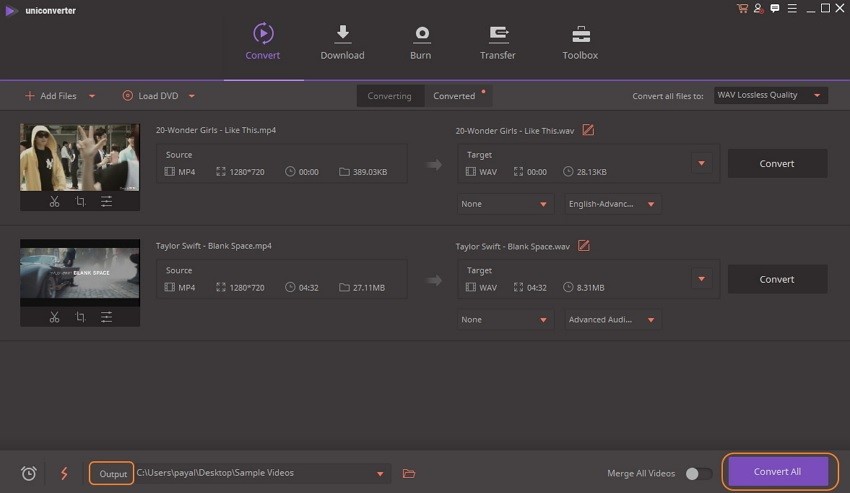The height and width of the screenshot is (493, 850).
Task: Click the shopping cart icon
Action: 742,8
